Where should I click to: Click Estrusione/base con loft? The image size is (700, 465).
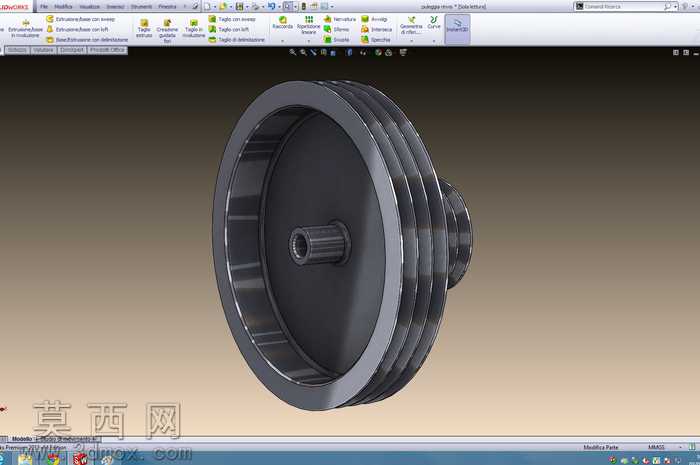coord(77,29)
